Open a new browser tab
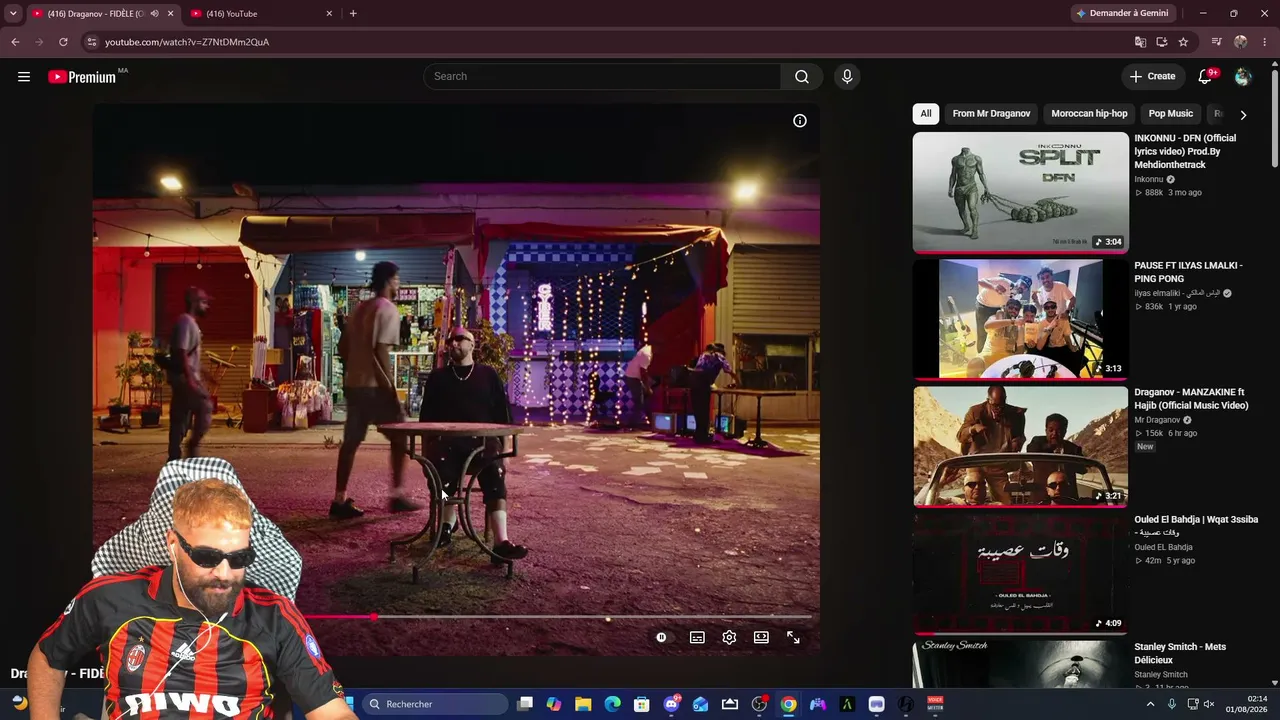1280x720 pixels. [x=353, y=14]
